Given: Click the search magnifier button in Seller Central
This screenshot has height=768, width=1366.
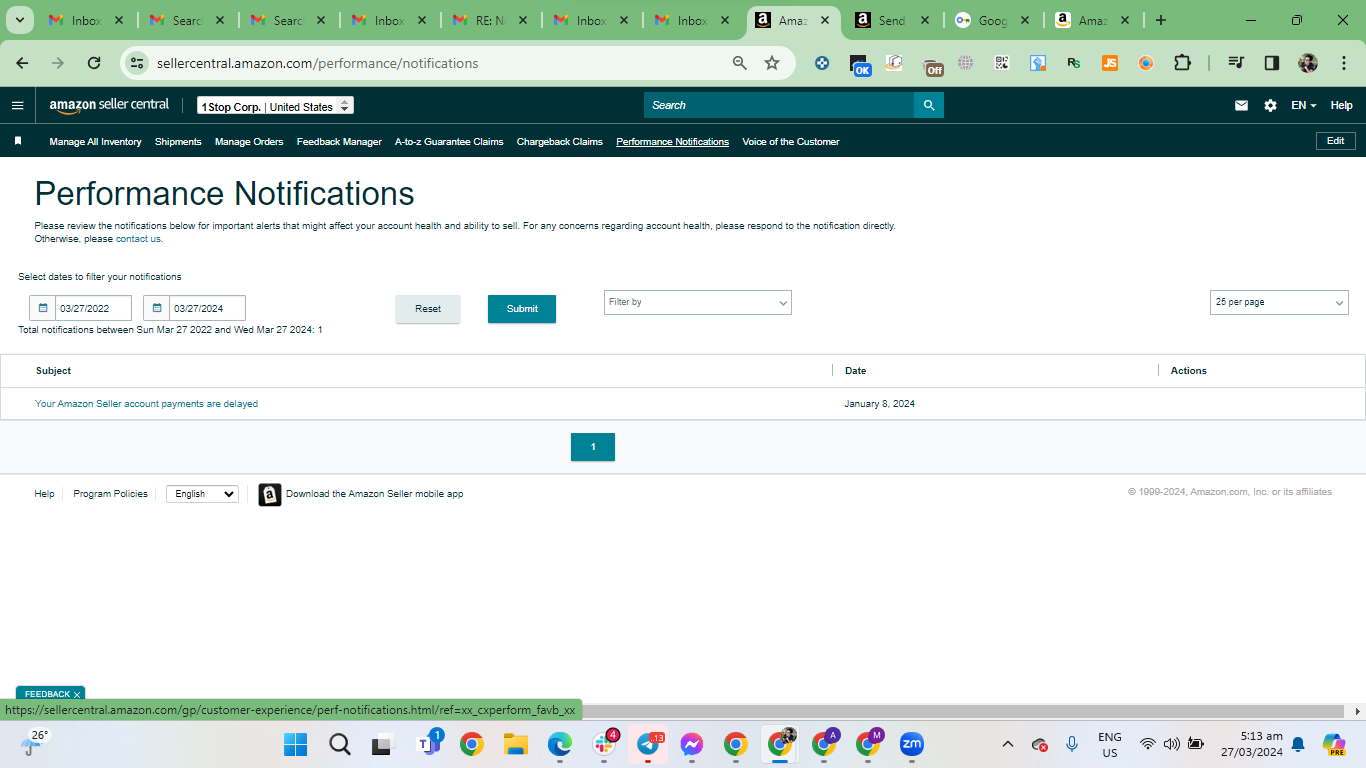Looking at the screenshot, I should (x=929, y=105).
